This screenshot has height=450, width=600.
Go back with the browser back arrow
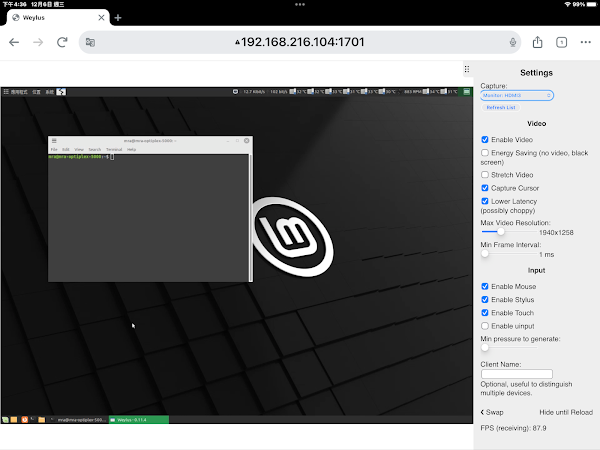[x=14, y=42]
